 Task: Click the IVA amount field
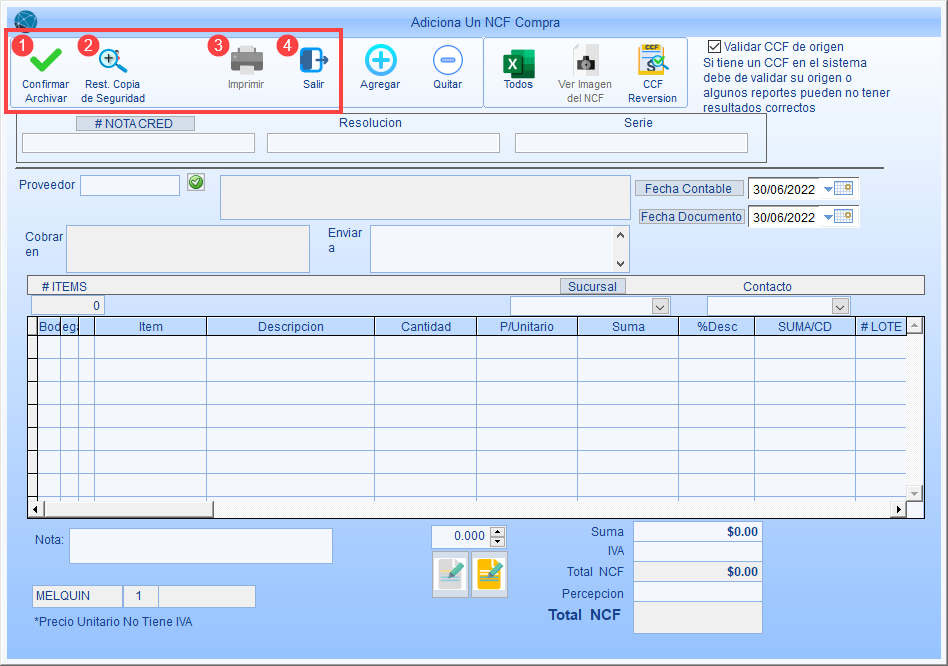(x=698, y=551)
